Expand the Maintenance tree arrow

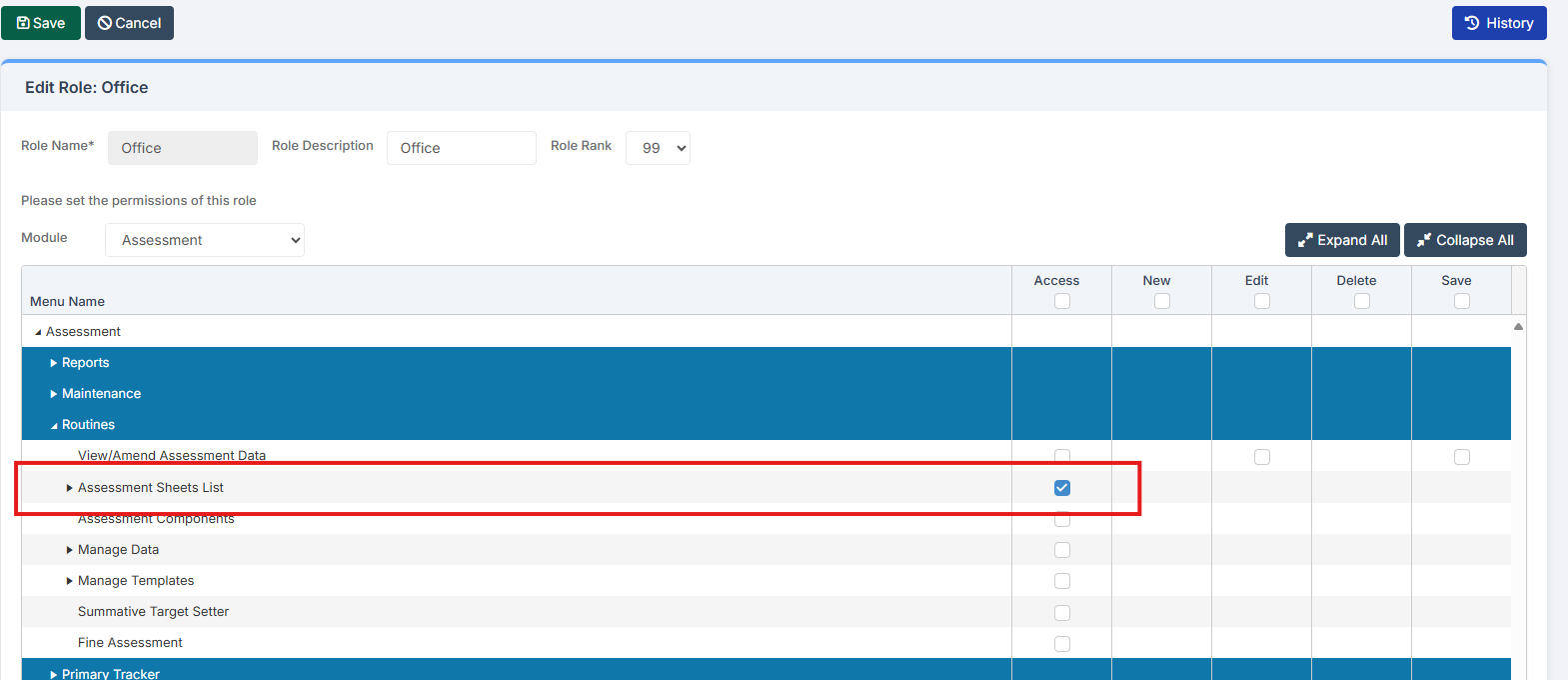(x=54, y=394)
